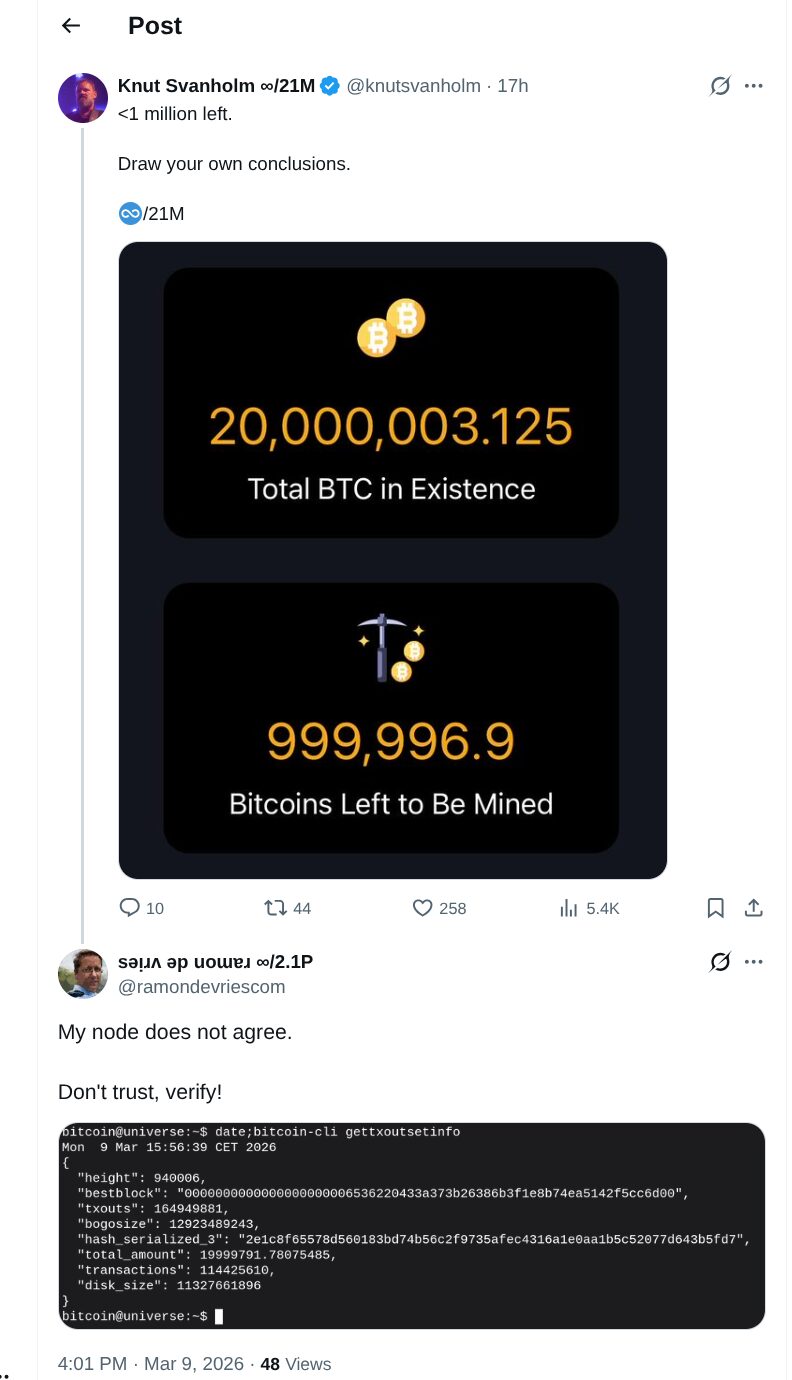Viewport: 792px width, 1380px height.
Task: View analytics showing 5.4K views
Action: coord(570,908)
